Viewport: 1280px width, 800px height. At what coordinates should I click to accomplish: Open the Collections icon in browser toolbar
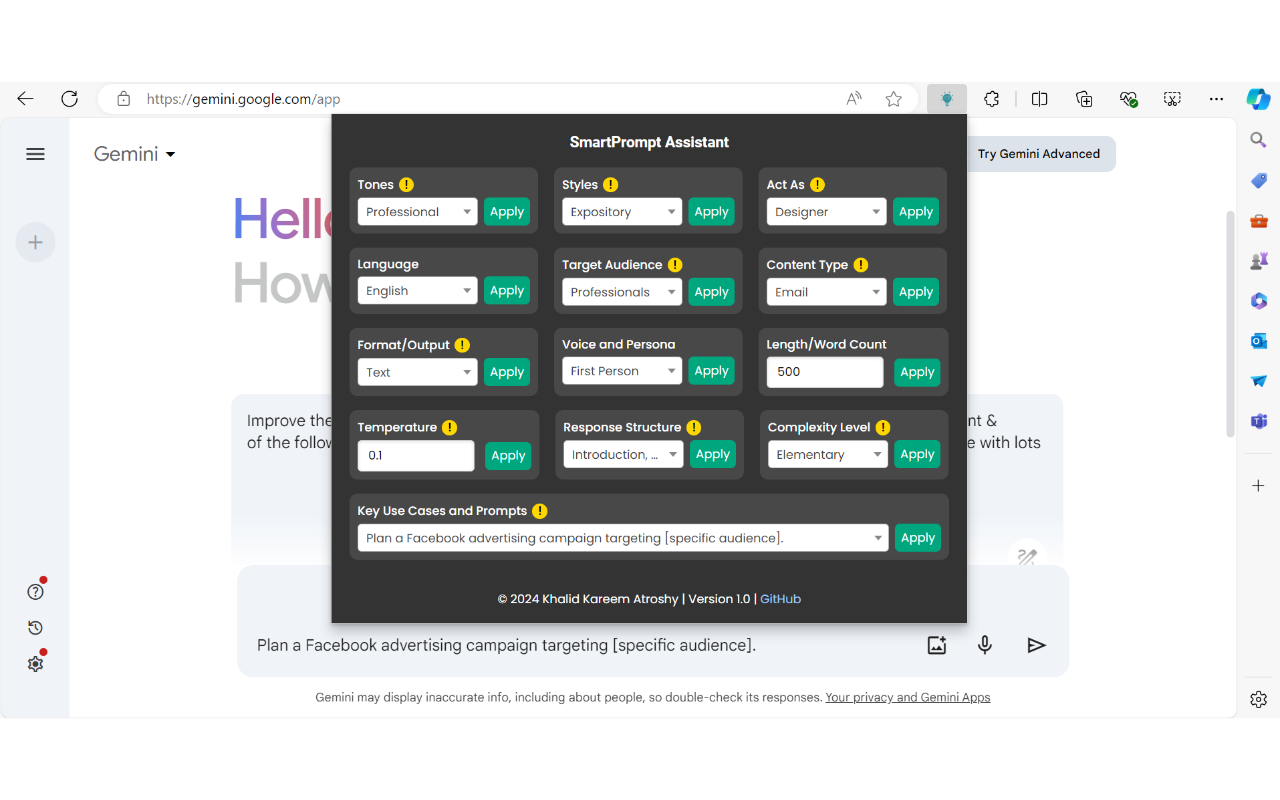1084,99
